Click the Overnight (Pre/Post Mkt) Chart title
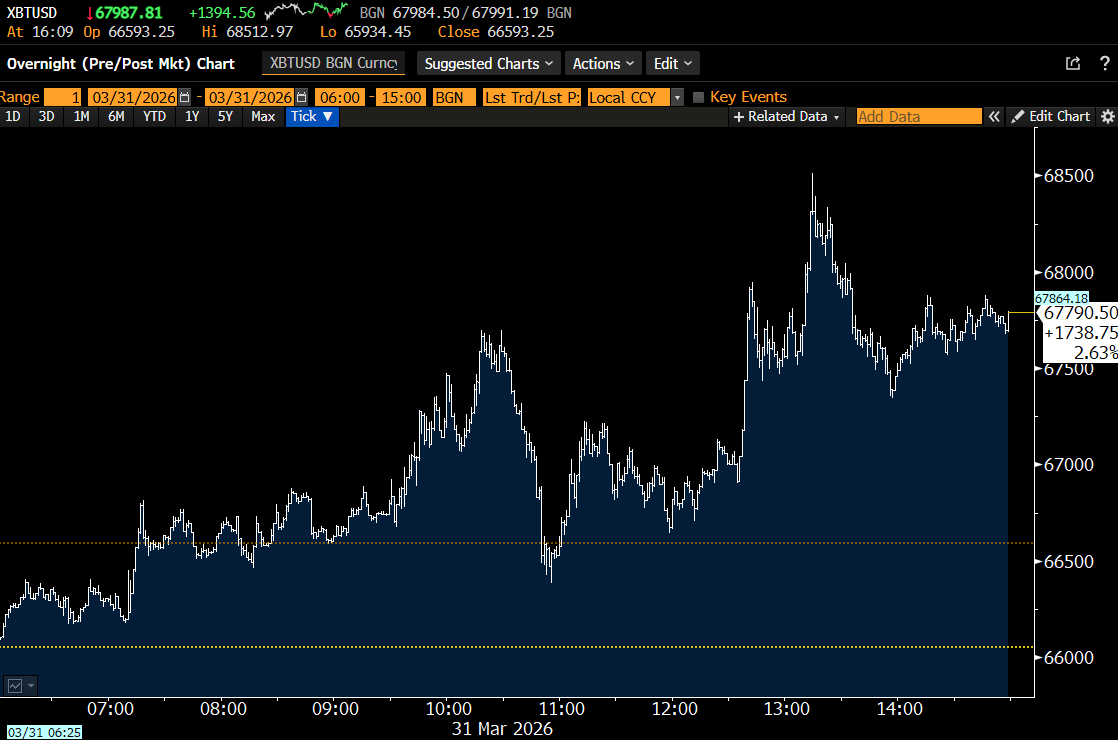 [120, 63]
